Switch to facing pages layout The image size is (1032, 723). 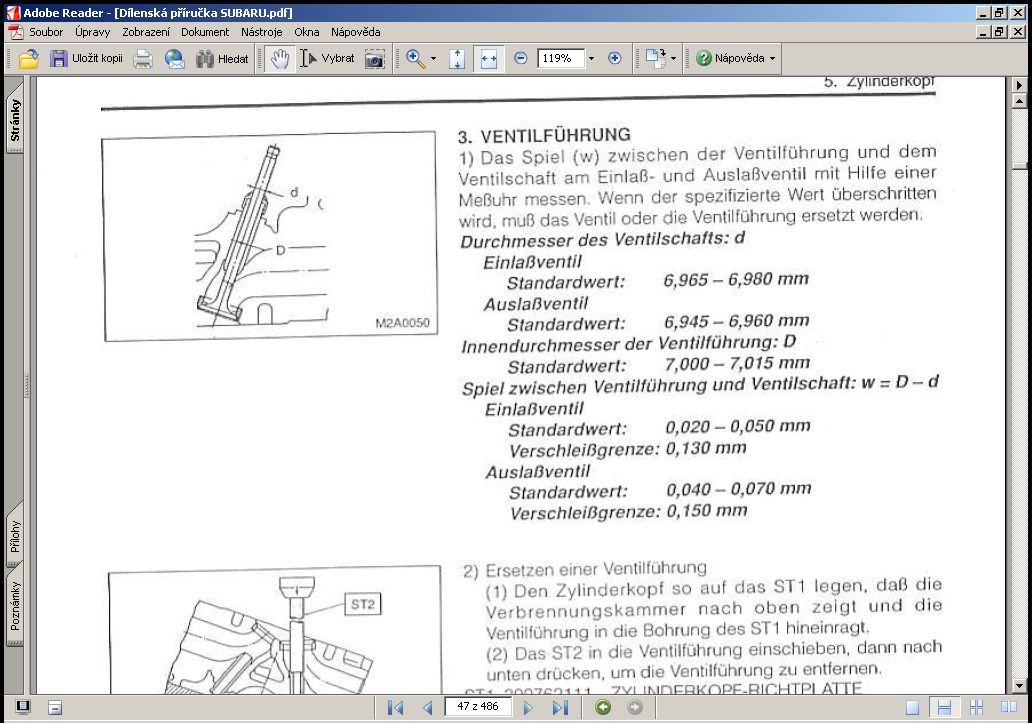[x=1009, y=708]
